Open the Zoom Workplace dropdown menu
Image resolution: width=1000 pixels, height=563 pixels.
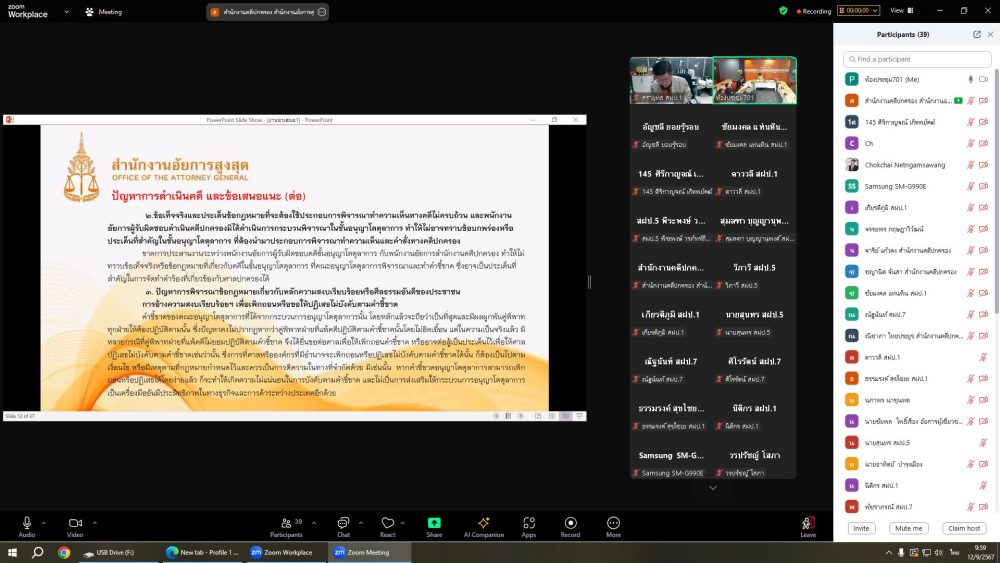(65, 11)
